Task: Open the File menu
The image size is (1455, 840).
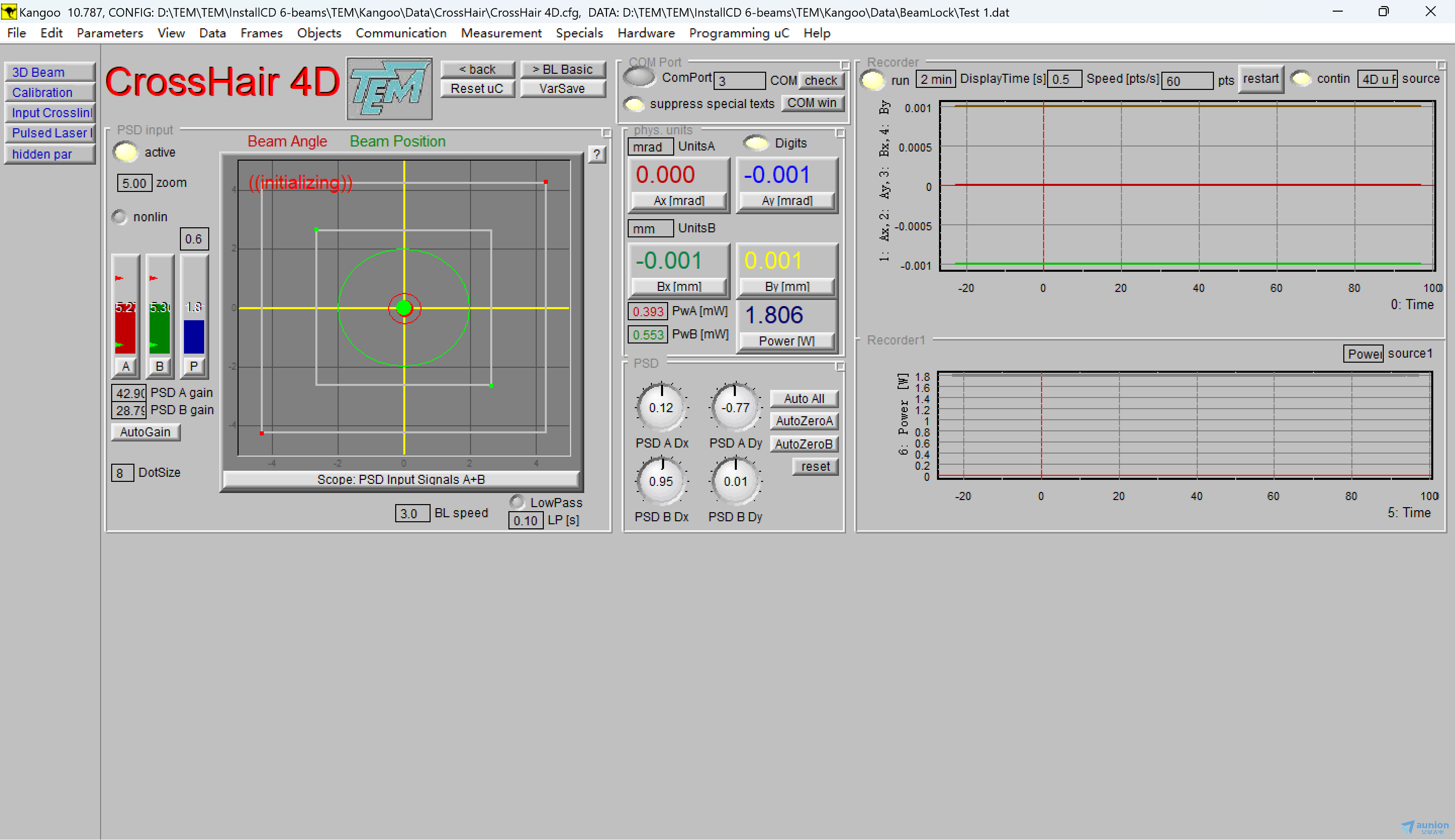Action: [16, 33]
